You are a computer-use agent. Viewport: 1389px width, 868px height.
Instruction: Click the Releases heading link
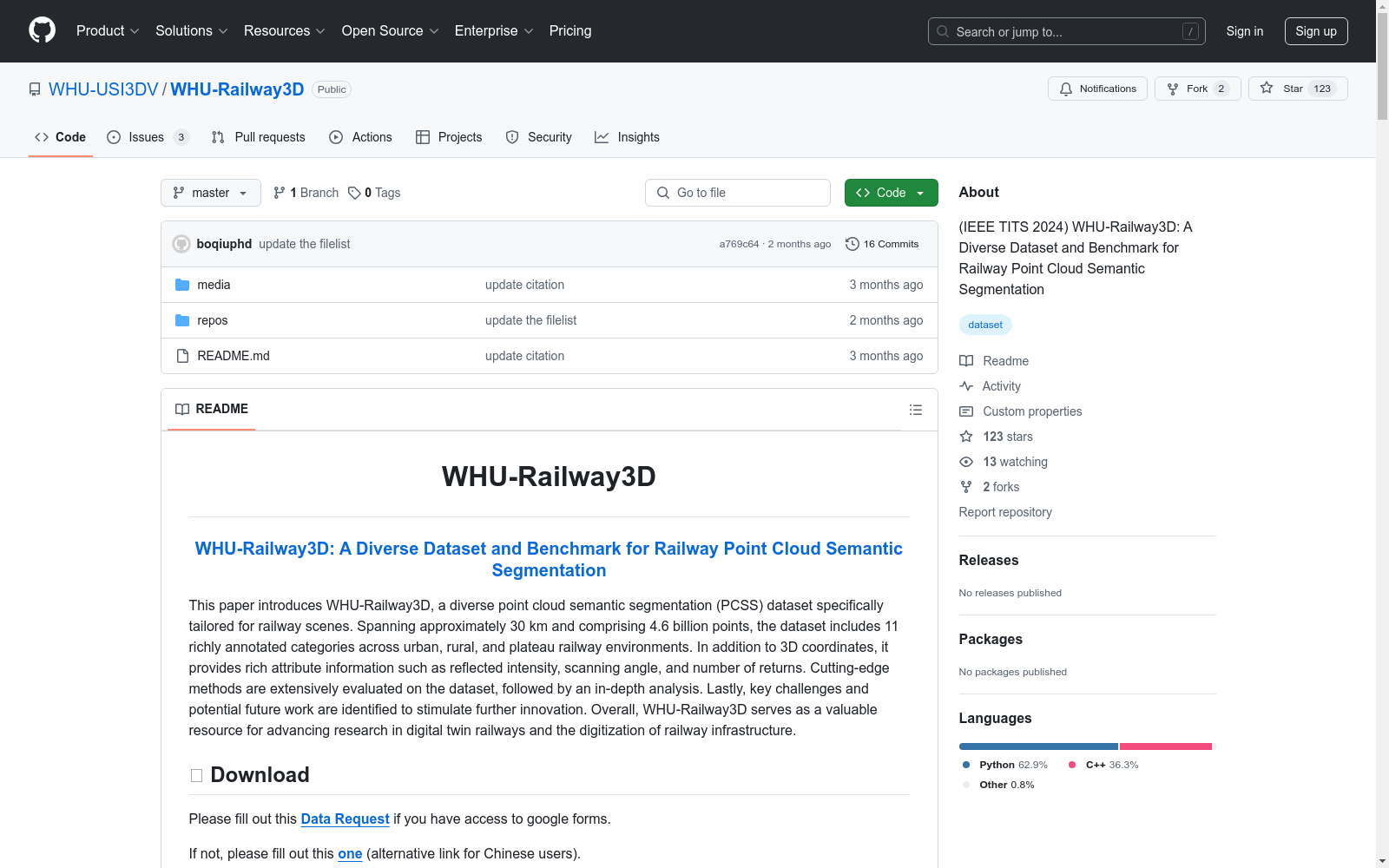tap(989, 561)
